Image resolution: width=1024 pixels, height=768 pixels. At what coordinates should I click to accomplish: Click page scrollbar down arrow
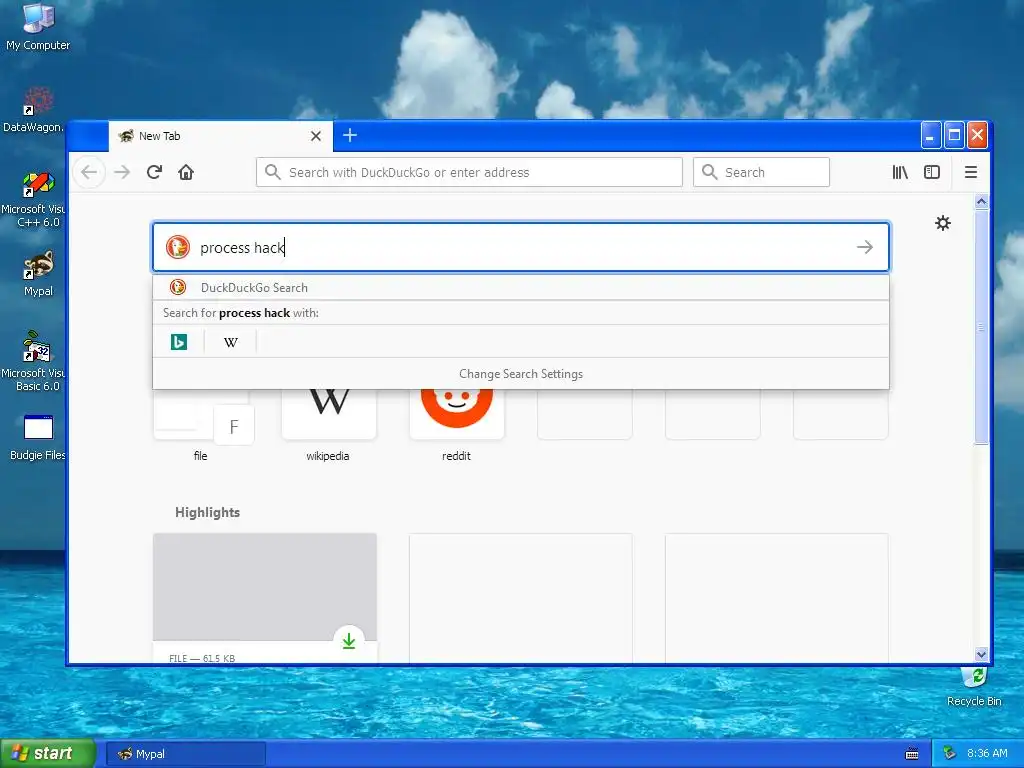981,654
